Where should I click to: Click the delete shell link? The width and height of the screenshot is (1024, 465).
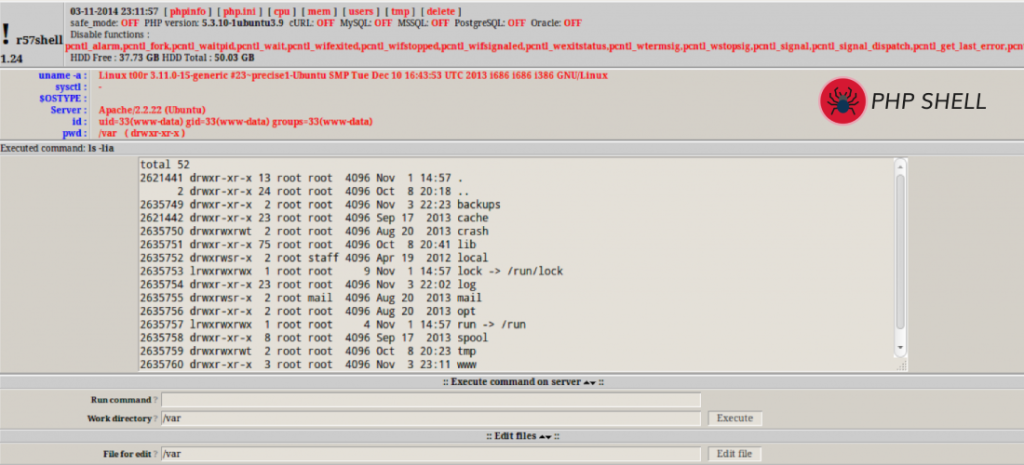click(x=443, y=10)
